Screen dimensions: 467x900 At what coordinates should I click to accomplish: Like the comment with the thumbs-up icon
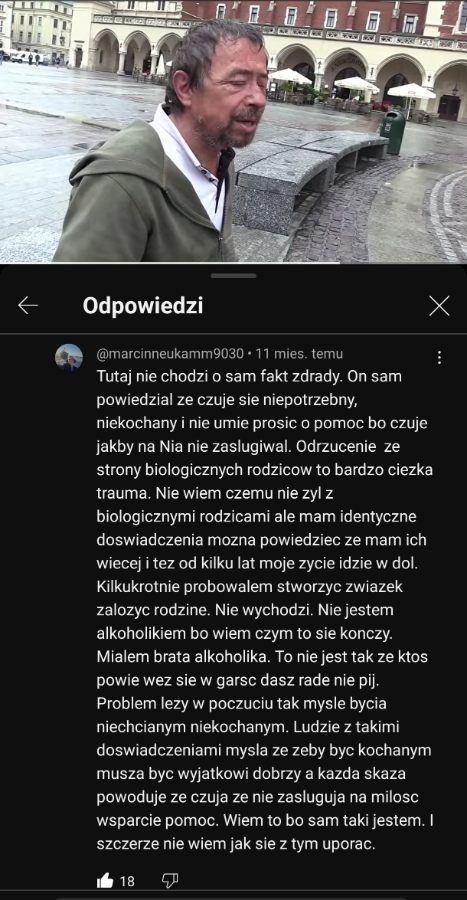tap(105, 880)
